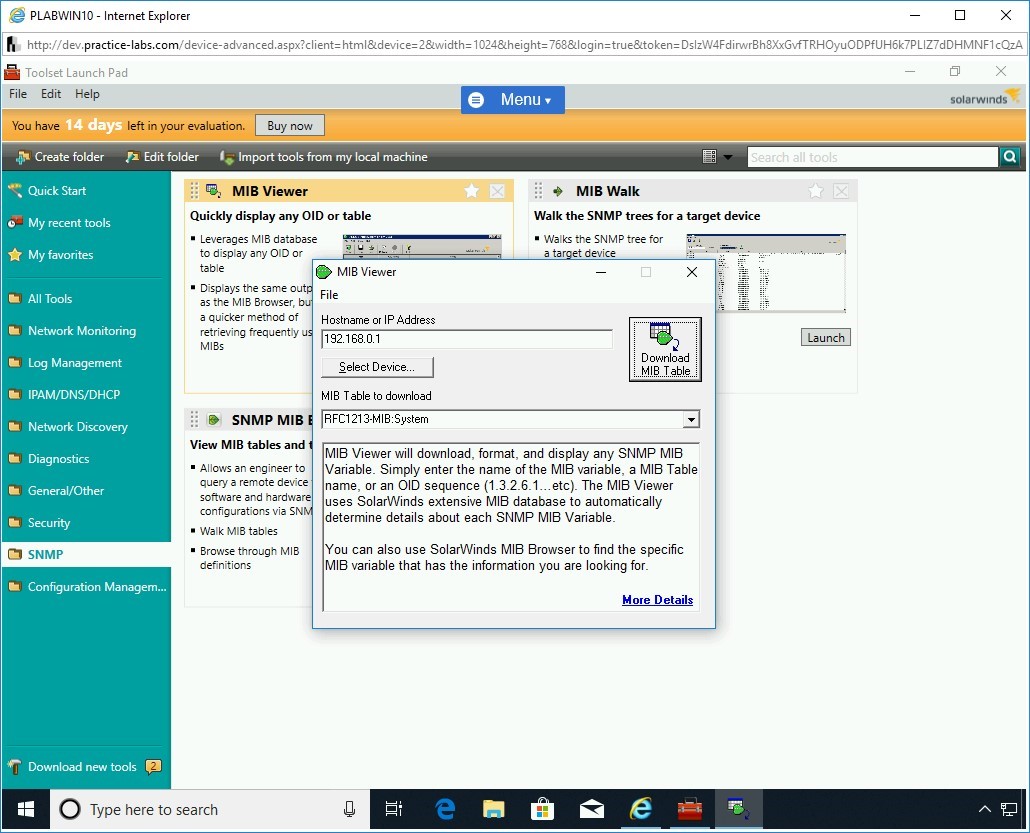Image resolution: width=1030 pixels, height=833 pixels.
Task: Click the Create folder icon
Action: [x=23, y=157]
